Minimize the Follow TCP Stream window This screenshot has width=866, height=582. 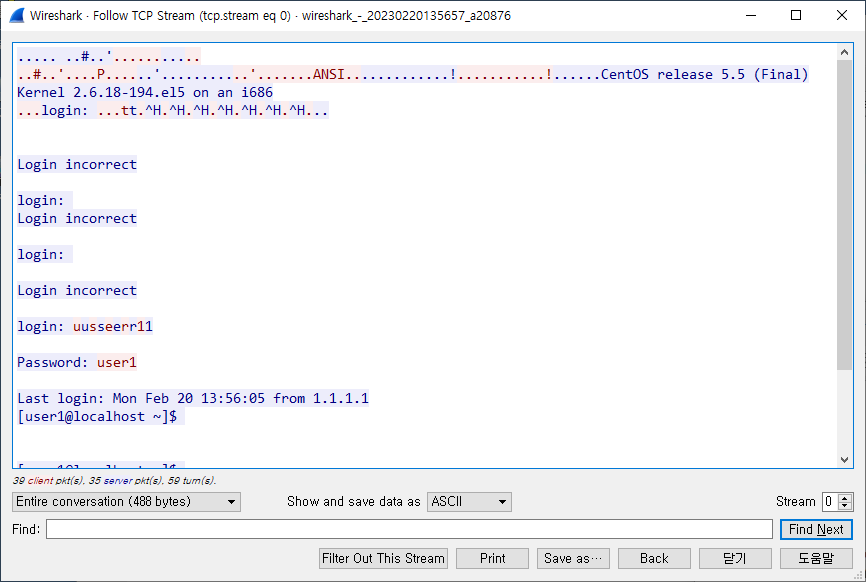(751, 15)
